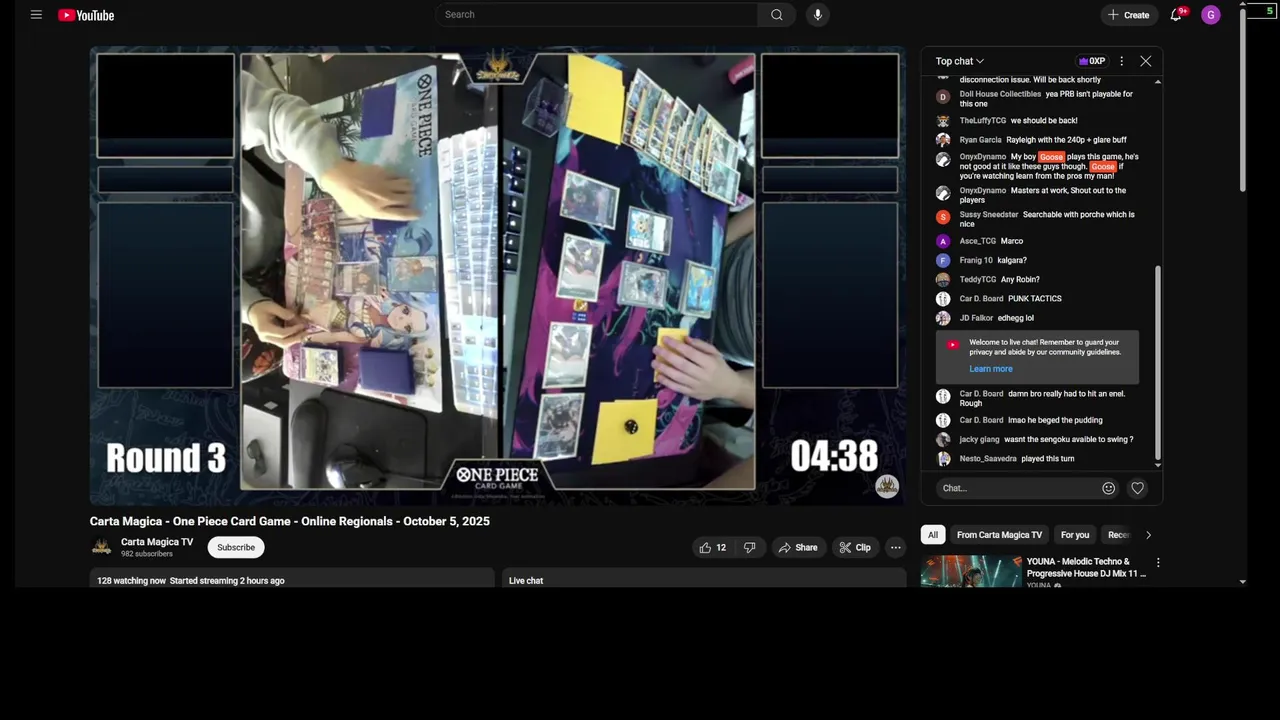Start voice search with microphone icon

coord(817,15)
